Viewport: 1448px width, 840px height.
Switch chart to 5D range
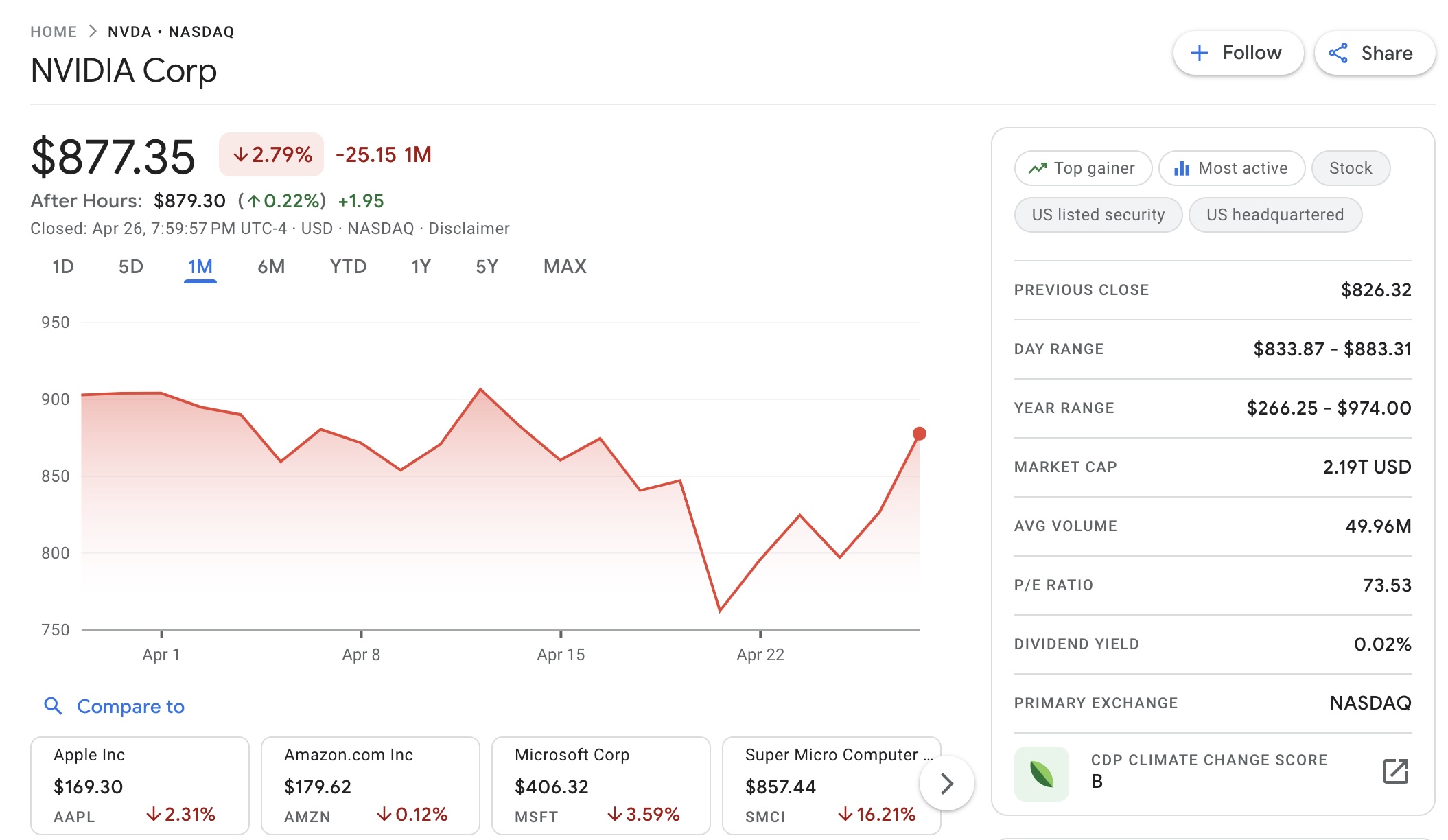(131, 266)
